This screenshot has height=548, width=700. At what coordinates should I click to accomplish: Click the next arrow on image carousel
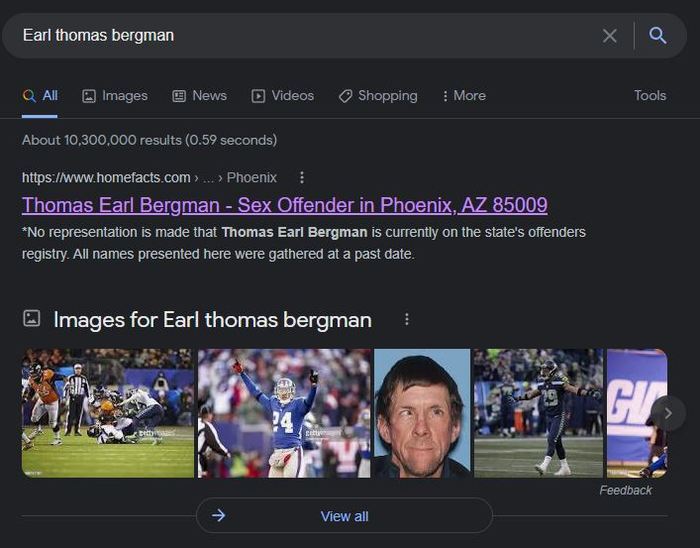click(667, 412)
